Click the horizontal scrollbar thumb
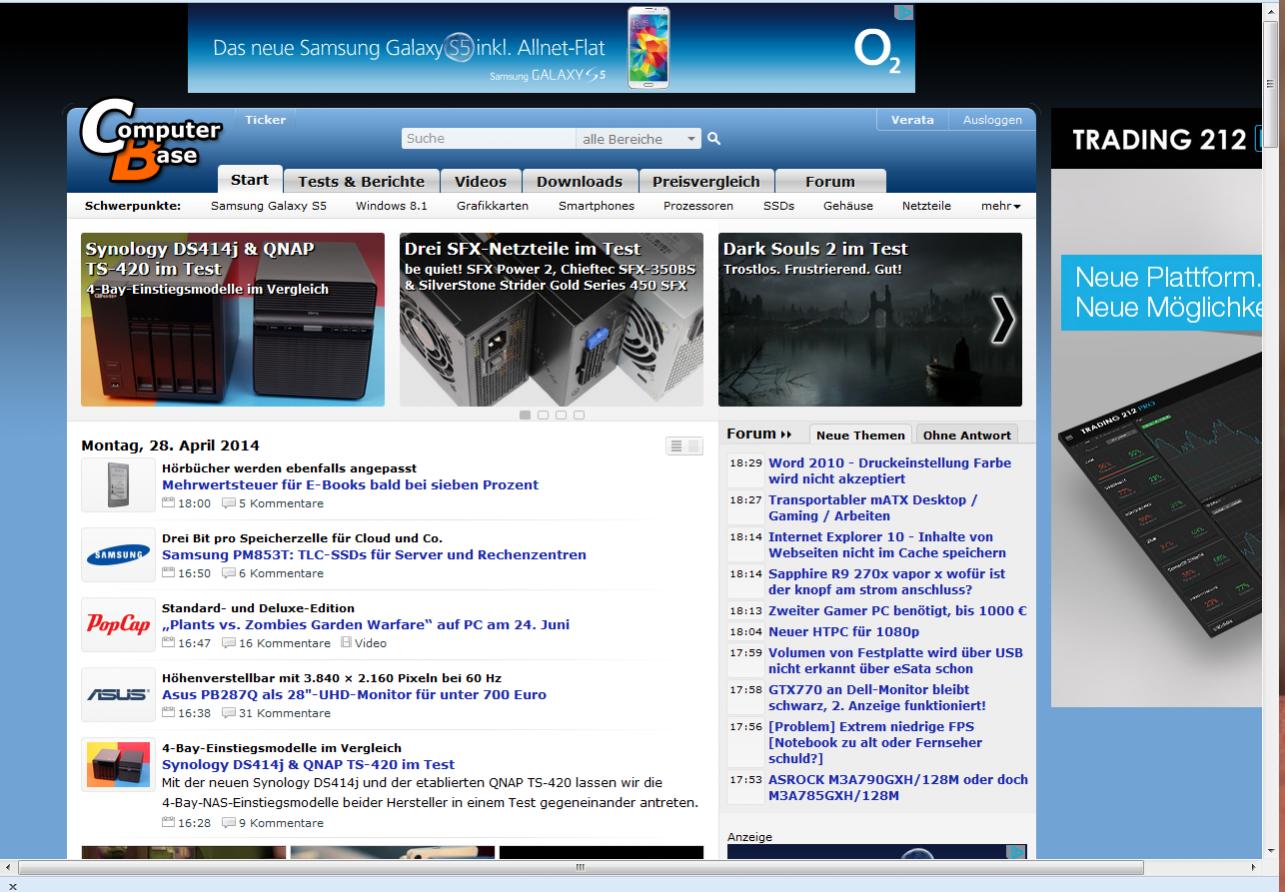Screen dimensions: 1285x892 coord(582,866)
